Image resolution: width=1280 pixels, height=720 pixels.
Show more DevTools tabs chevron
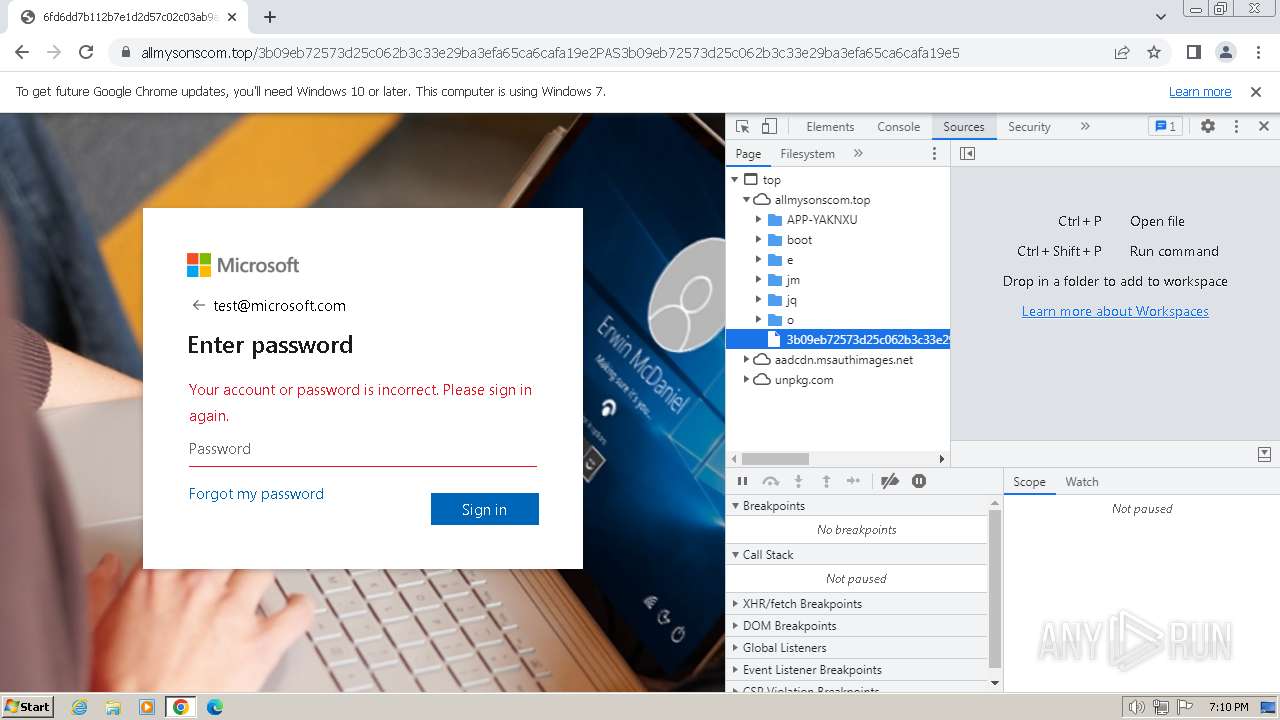(1085, 126)
